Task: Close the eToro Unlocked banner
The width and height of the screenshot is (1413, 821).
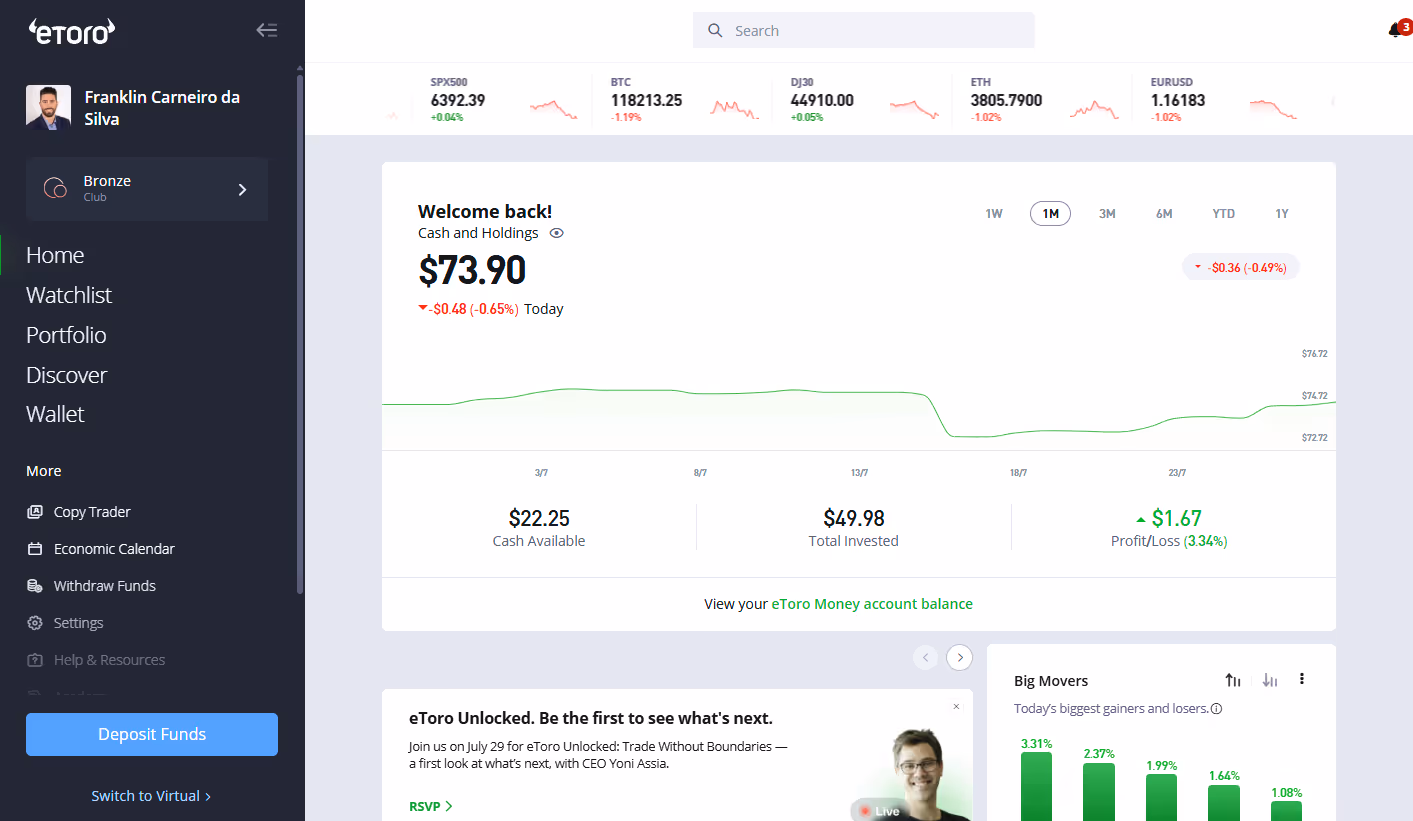Action: tap(956, 706)
